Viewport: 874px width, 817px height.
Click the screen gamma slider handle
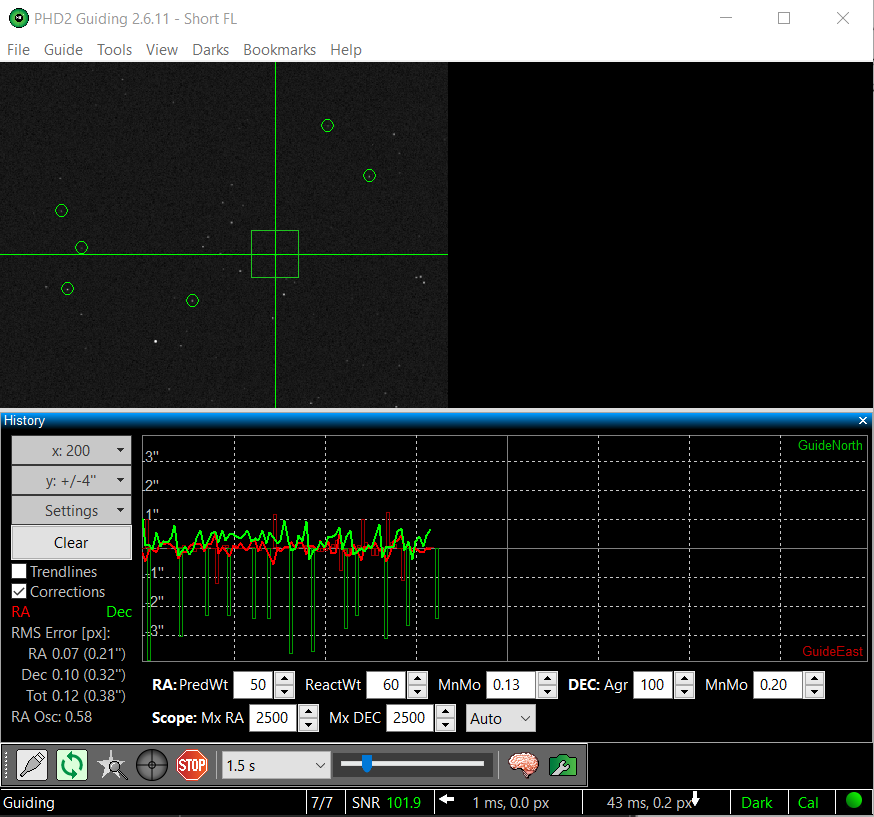pos(367,765)
